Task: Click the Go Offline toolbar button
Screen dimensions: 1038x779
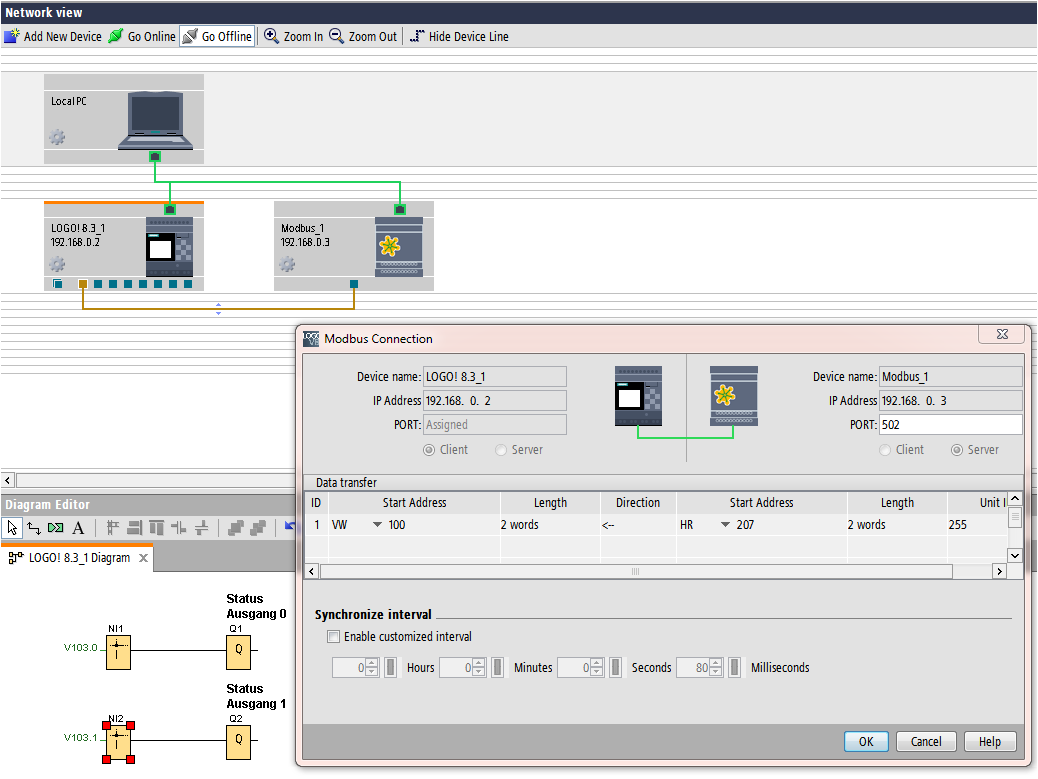Action: pyautogui.click(x=217, y=36)
